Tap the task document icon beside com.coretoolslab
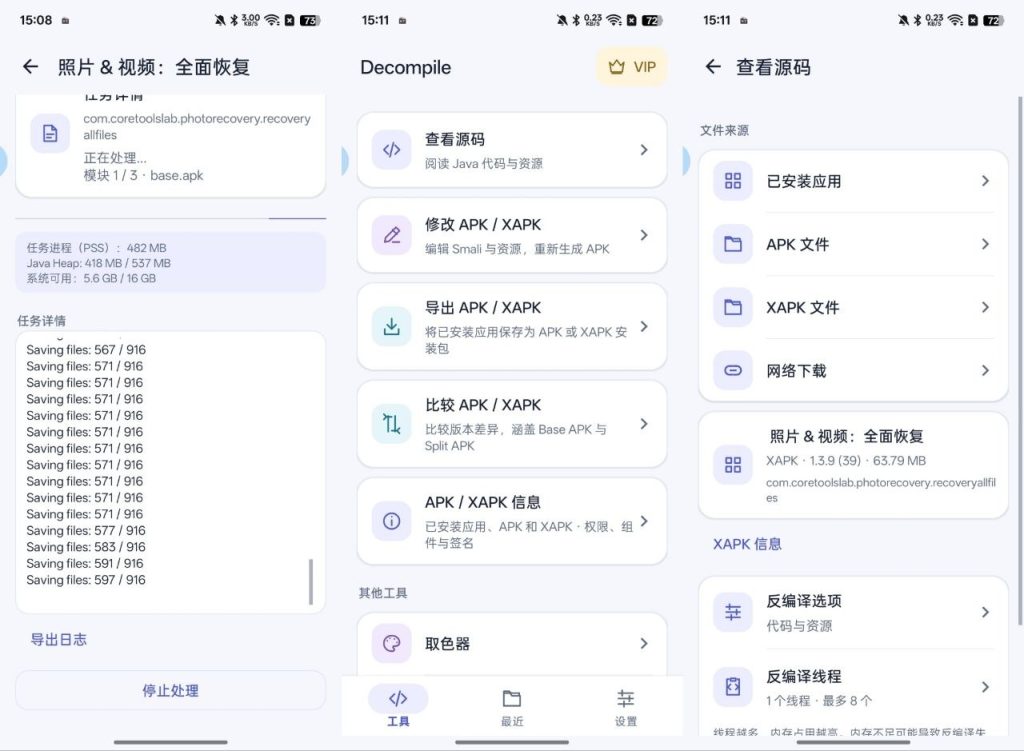This screenshot has height=751, width=1024. click(50, 133)
